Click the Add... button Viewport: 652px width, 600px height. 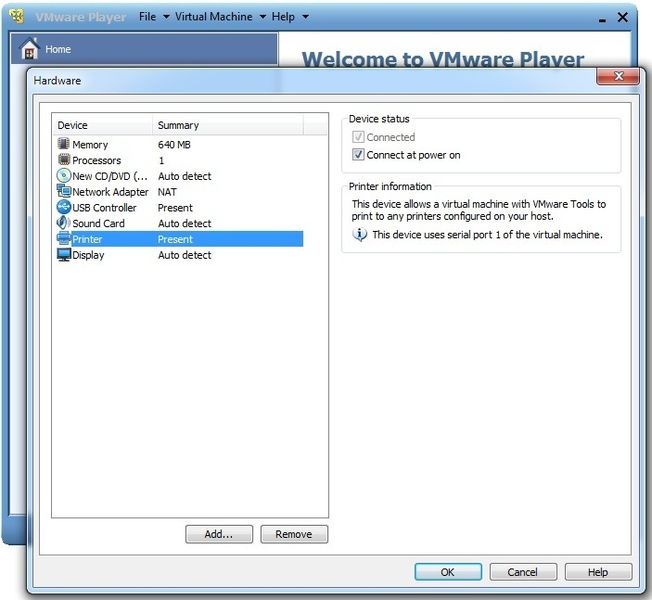pos(219,534)
